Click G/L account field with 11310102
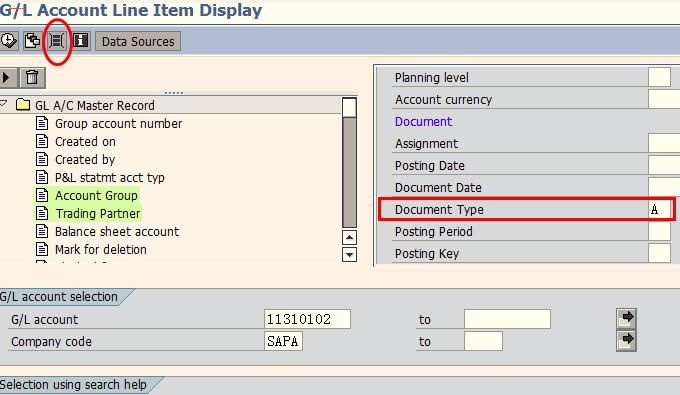This screenshot has height=395, width=680. point(307,319)
